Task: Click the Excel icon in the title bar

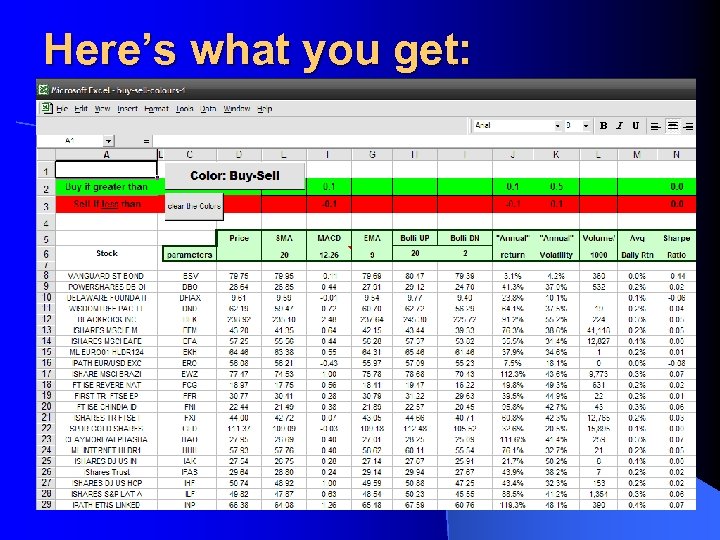Action: (44, 90)
